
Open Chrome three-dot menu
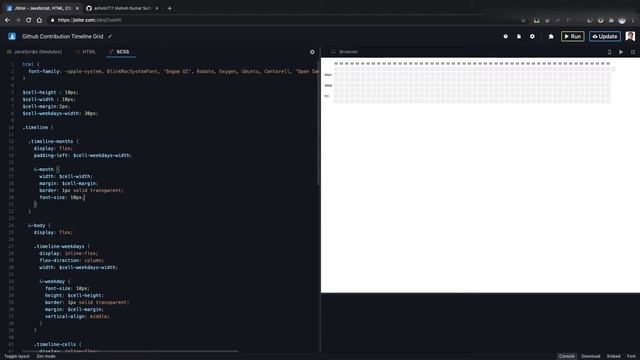pyautogui.click(x=634, y=20)
